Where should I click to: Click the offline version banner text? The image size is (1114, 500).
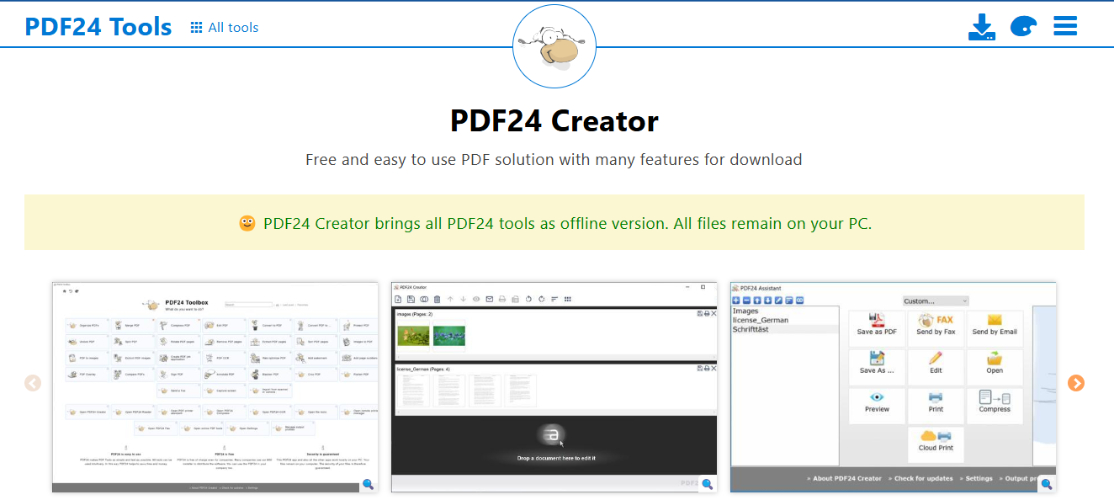(567, 224)
